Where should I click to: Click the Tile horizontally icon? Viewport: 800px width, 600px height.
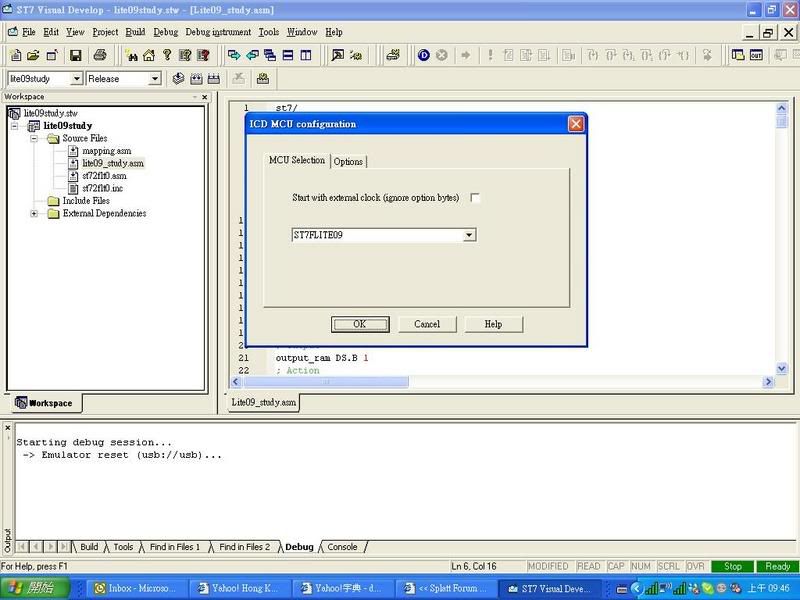(288, 55)
